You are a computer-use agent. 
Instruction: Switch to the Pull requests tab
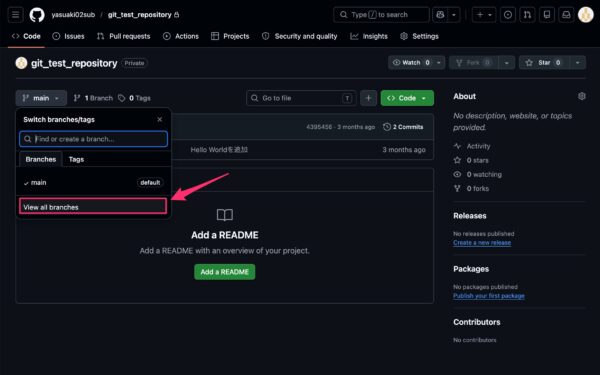[123, 36]
